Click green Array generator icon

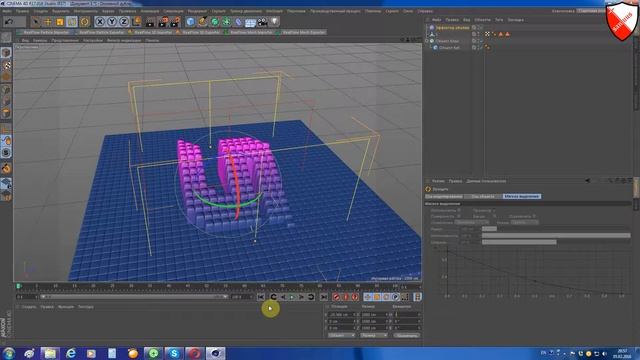(227, 21)
